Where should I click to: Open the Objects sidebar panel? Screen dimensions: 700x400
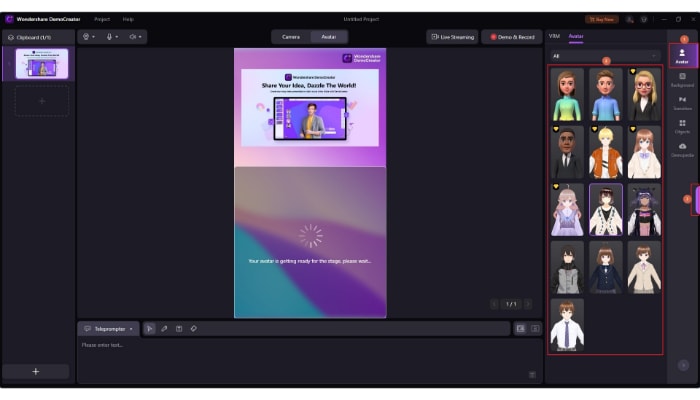(682, 127)
